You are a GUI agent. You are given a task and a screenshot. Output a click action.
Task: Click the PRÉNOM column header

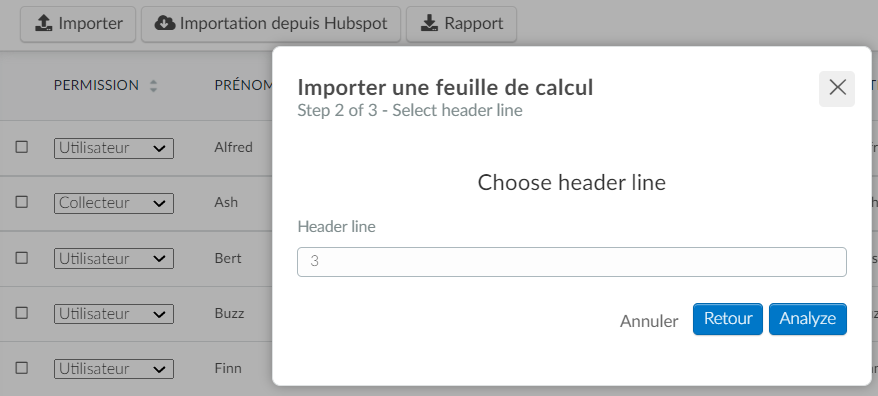click(x=244, y=86)
